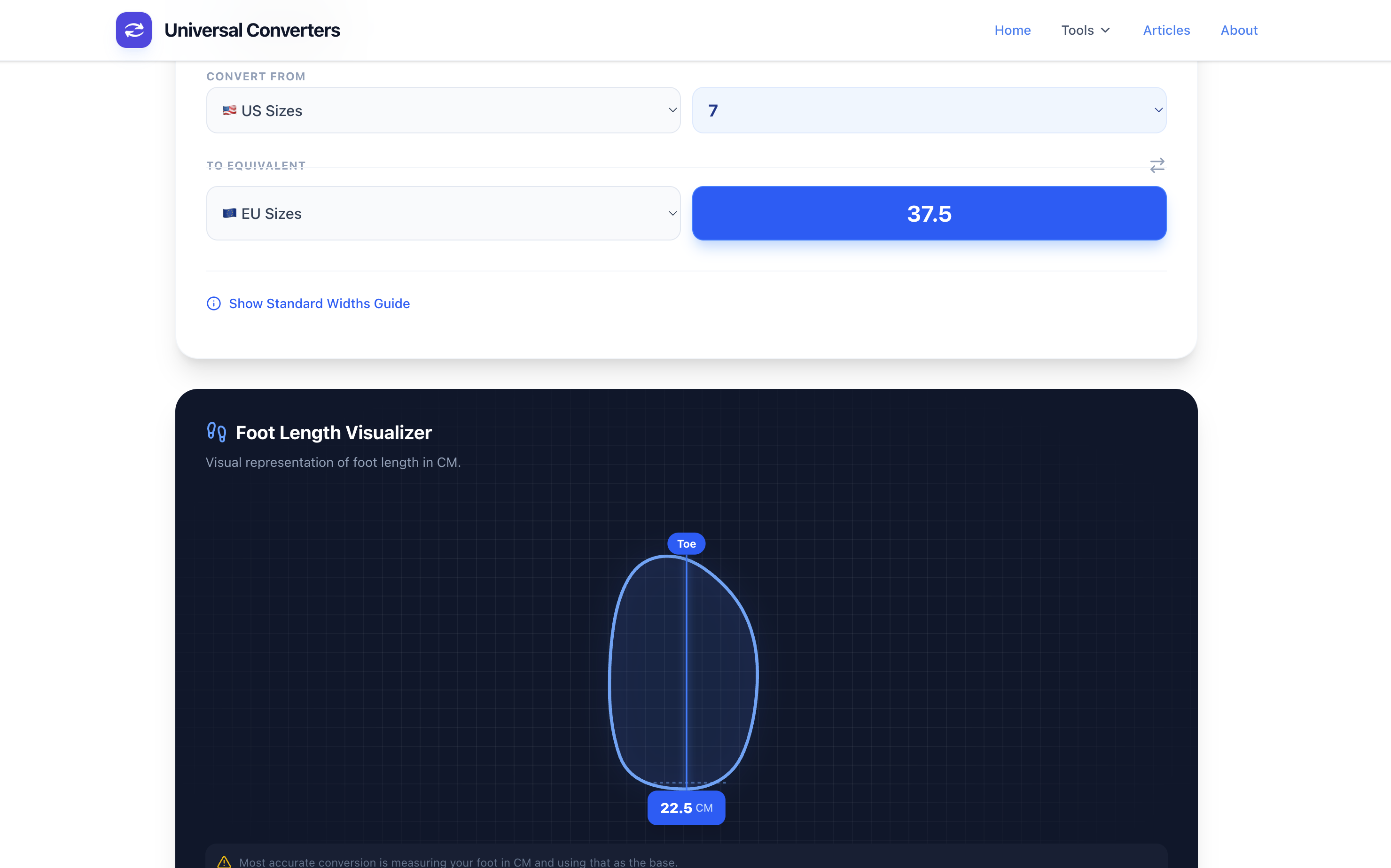The width and height of the screenshot is (1391, 868).
Task: Click the US flag icon in Convert From
Action: [230, 109]
